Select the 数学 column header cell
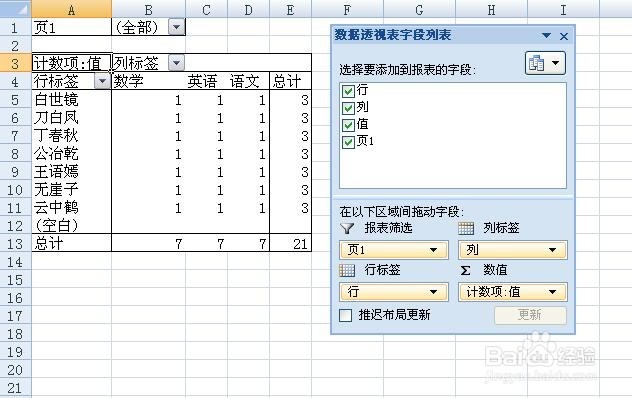Screen dimensions: 632x398 click(148, 81)
